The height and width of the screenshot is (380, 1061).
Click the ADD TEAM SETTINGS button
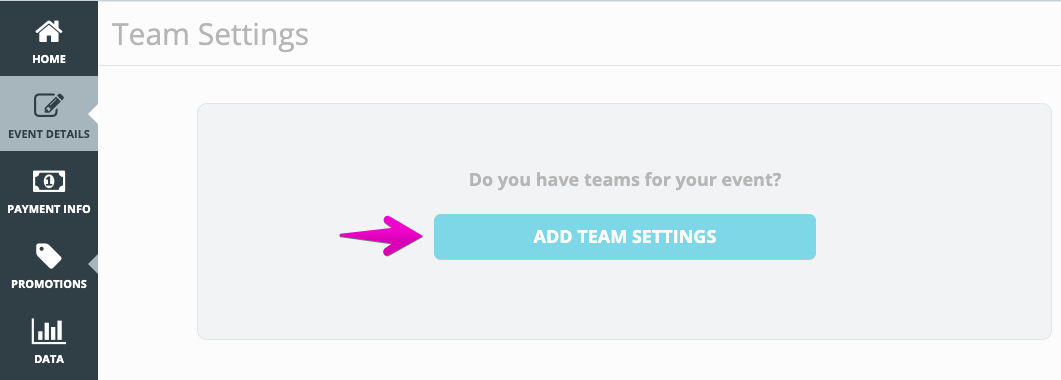(625, 237)
